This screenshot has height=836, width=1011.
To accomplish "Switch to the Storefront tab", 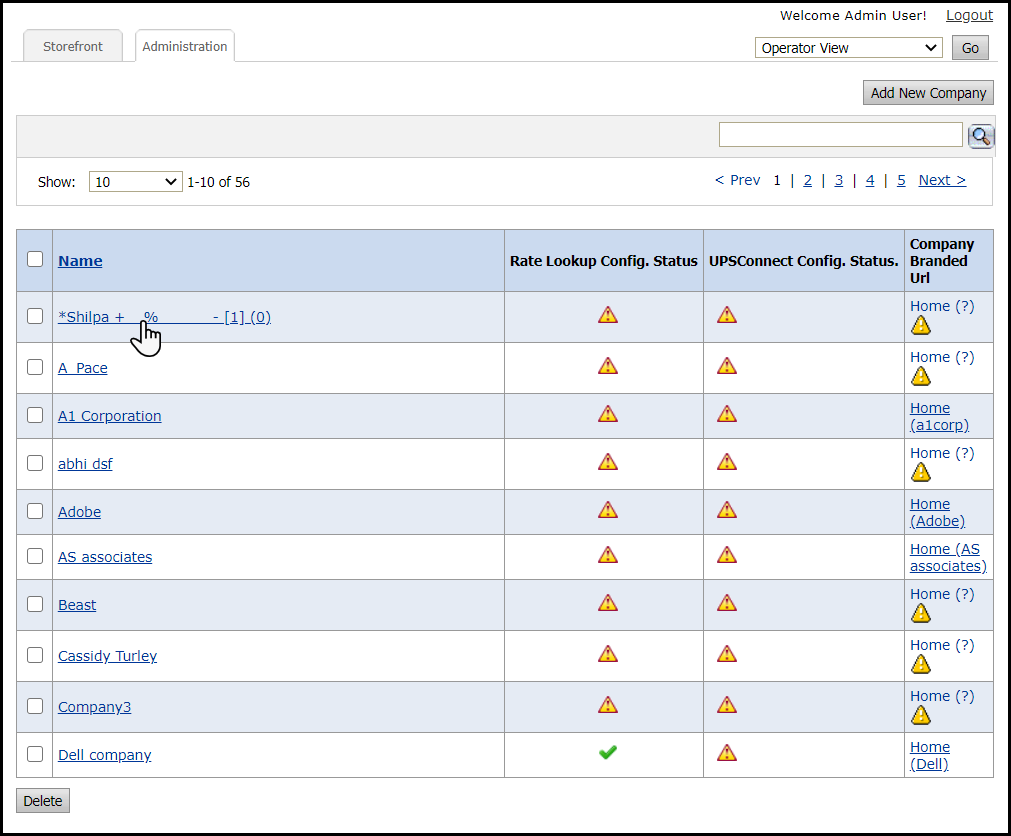I will [72, 47].
